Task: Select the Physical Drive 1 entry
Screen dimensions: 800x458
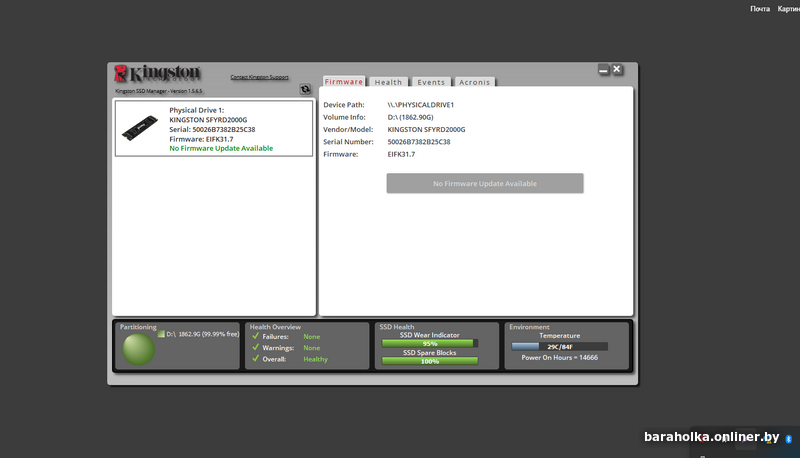Action: click(x=214, y=129)
